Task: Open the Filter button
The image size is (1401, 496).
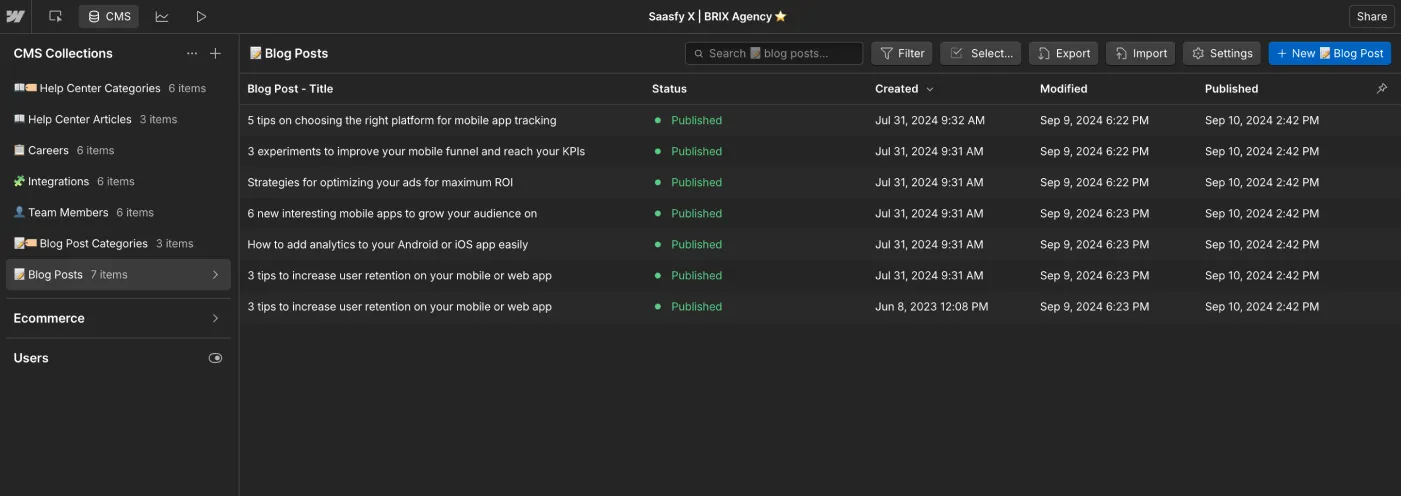Action: [902, 53]
